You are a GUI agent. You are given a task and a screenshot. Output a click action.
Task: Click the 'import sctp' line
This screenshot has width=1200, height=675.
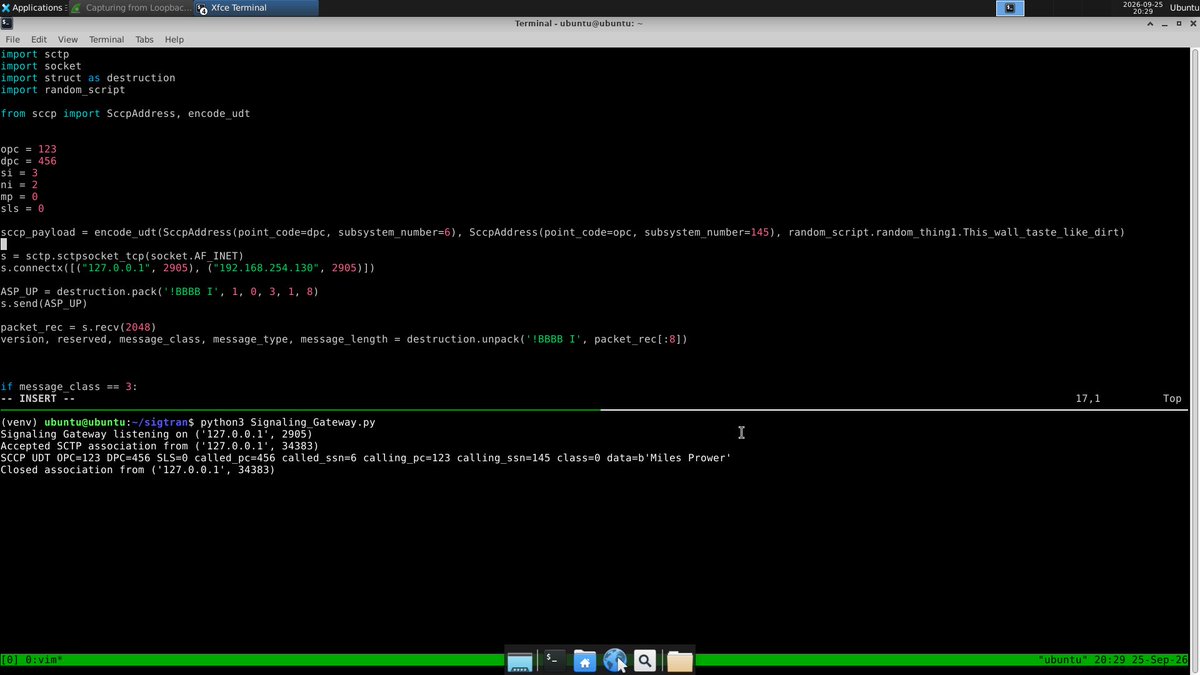click(35, 54)
